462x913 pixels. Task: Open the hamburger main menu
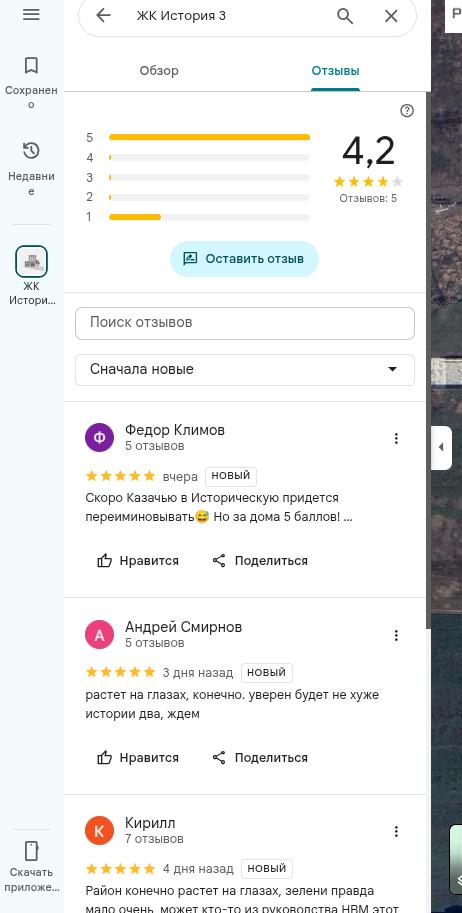31,15
